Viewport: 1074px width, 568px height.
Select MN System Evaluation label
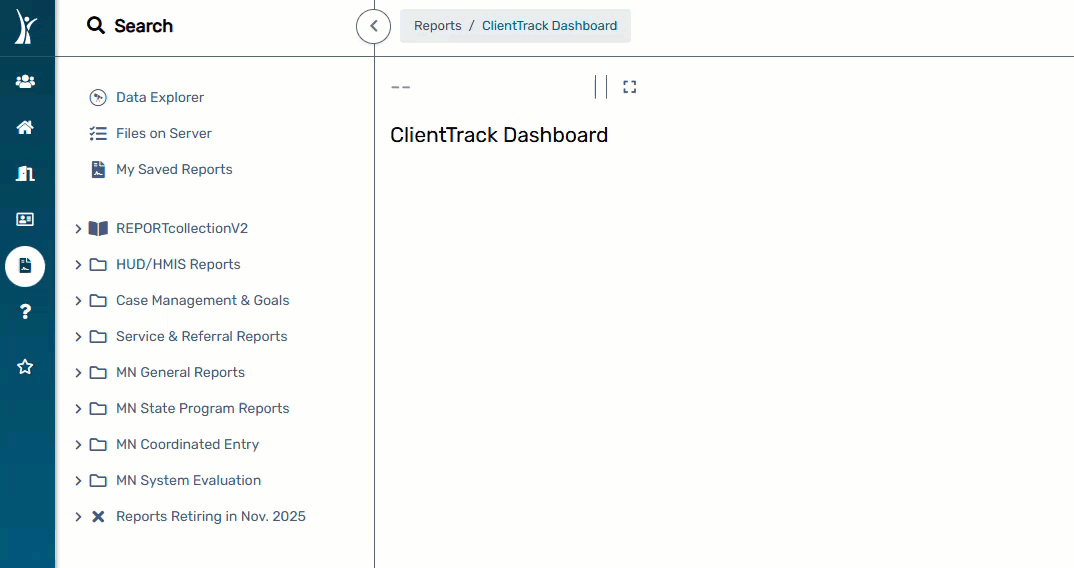coord(188,480)
